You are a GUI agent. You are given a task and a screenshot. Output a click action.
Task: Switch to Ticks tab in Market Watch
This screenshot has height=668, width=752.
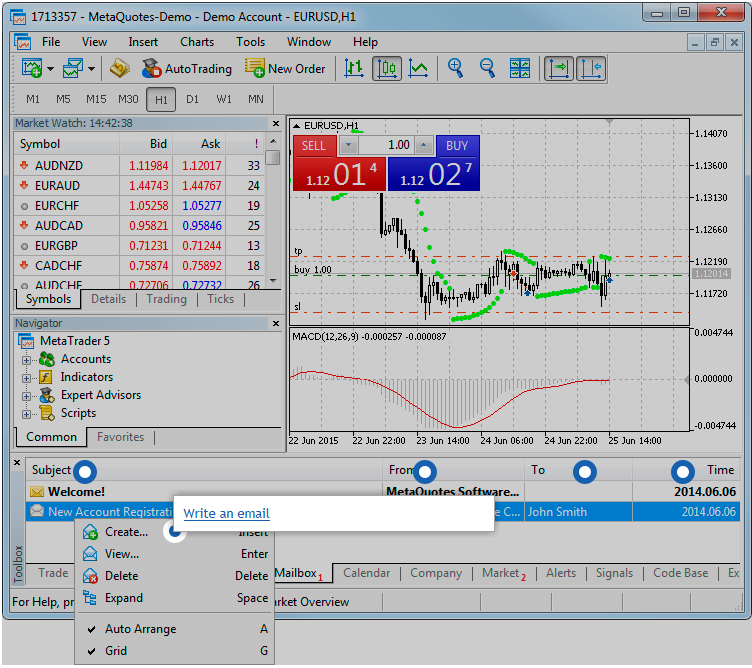(x=220, y=299)
